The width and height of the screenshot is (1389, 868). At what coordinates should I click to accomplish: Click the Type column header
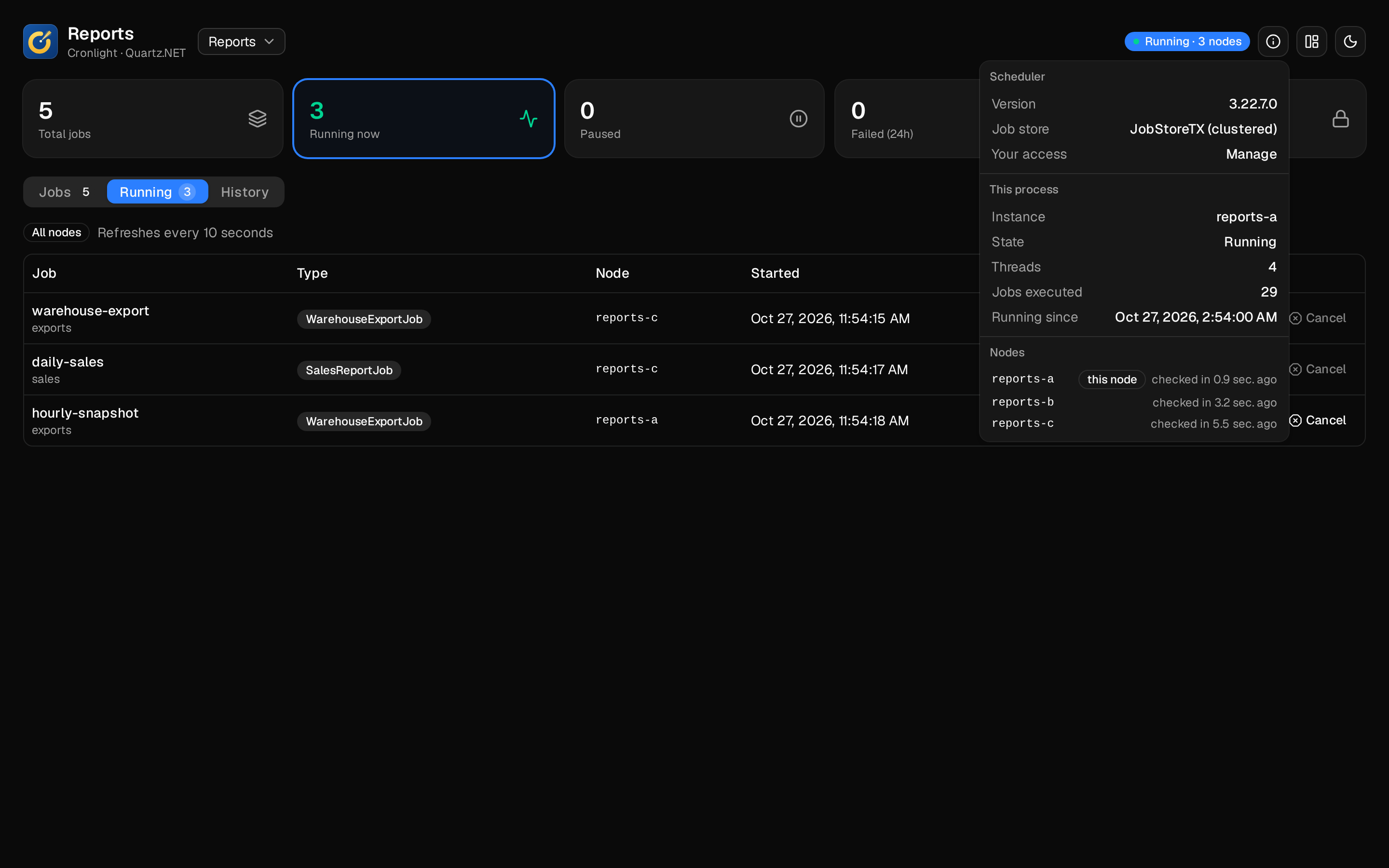pos(312,273)
